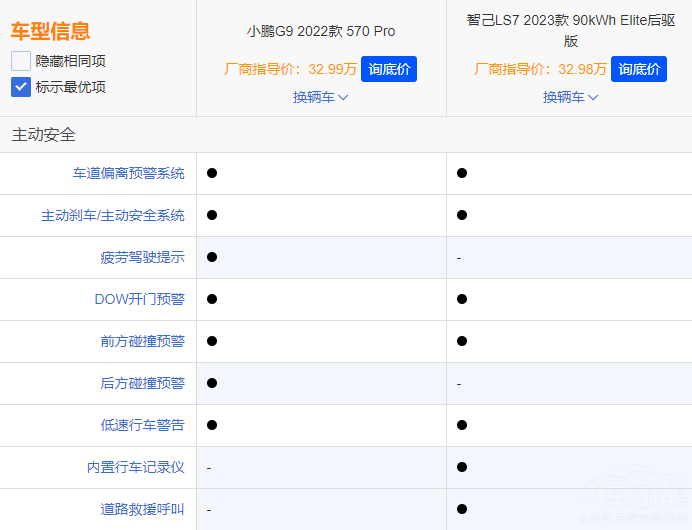
Task: Select the DOW开门预警 feature link
Action: tap(139, 299)
